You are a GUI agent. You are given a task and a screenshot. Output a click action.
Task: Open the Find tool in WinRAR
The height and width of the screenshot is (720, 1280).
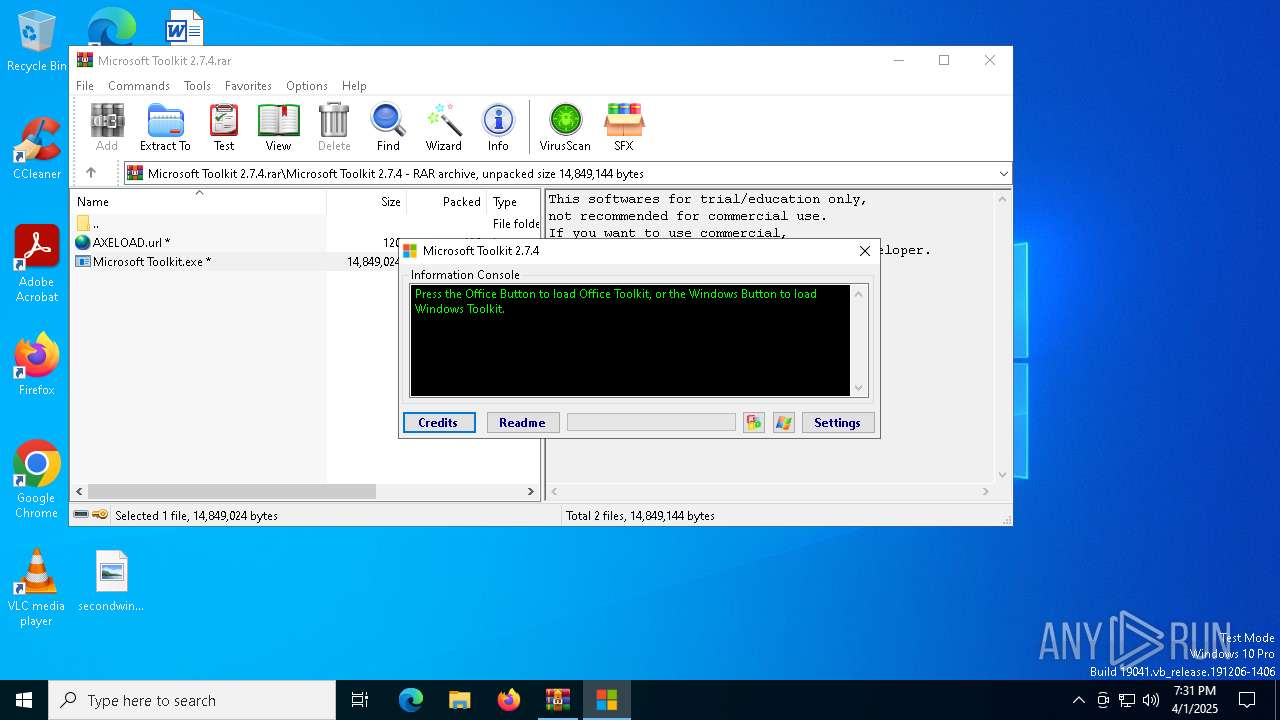click(x=388, y=127)
